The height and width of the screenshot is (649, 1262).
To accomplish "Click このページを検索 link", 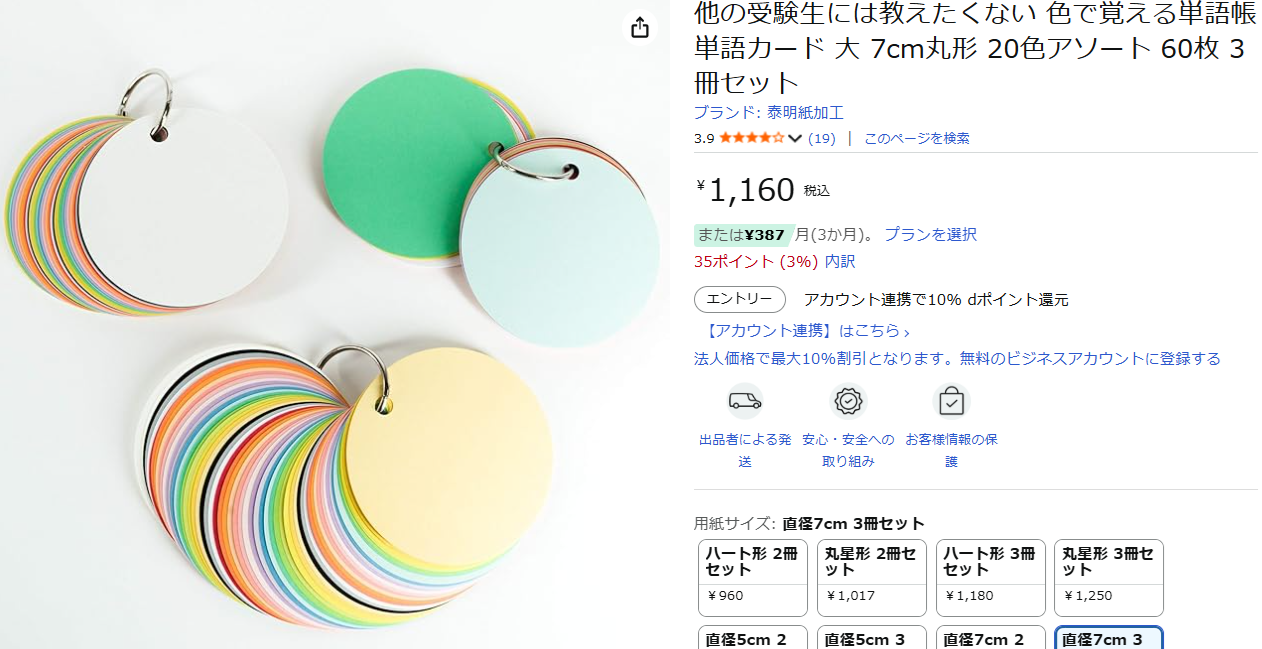I will (917, 138).
